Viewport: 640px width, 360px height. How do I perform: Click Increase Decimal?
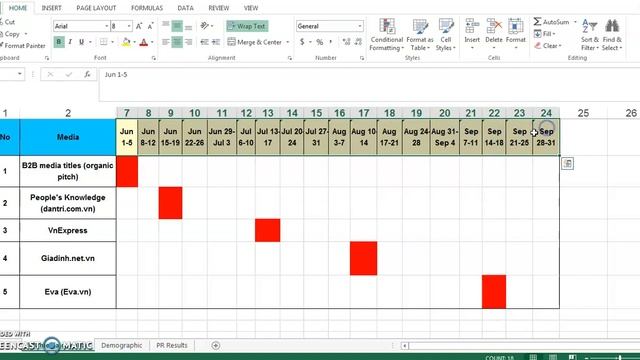(346, 42)
